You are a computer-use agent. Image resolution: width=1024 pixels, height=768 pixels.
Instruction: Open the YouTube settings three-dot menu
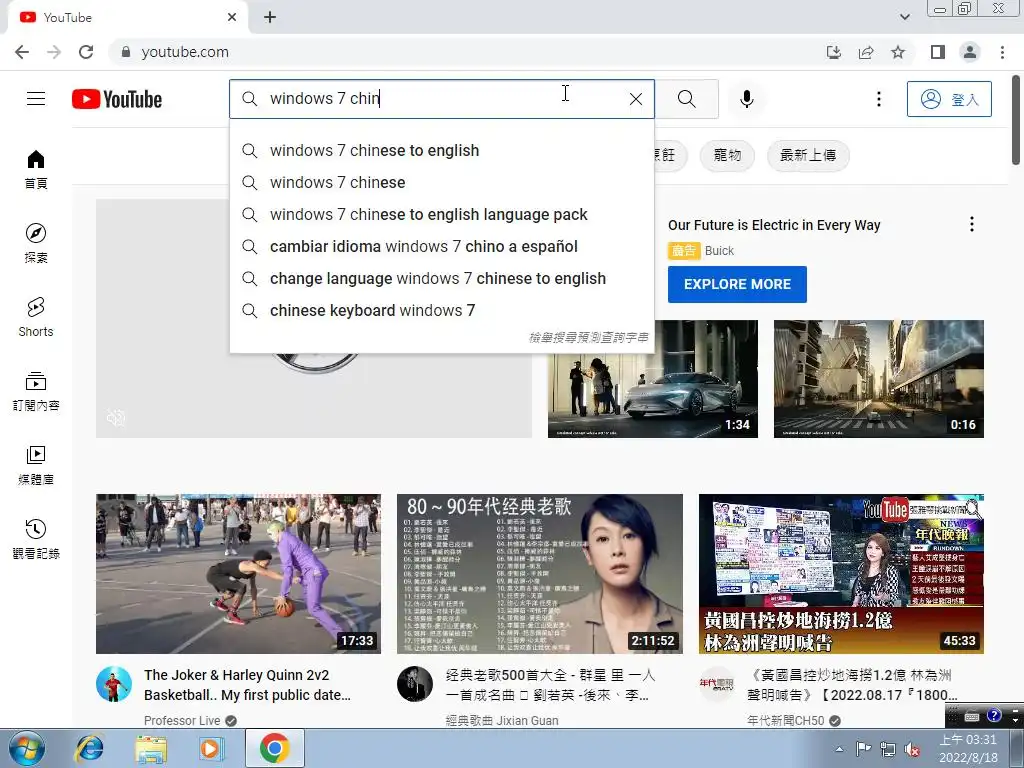(x=878, y=99)
